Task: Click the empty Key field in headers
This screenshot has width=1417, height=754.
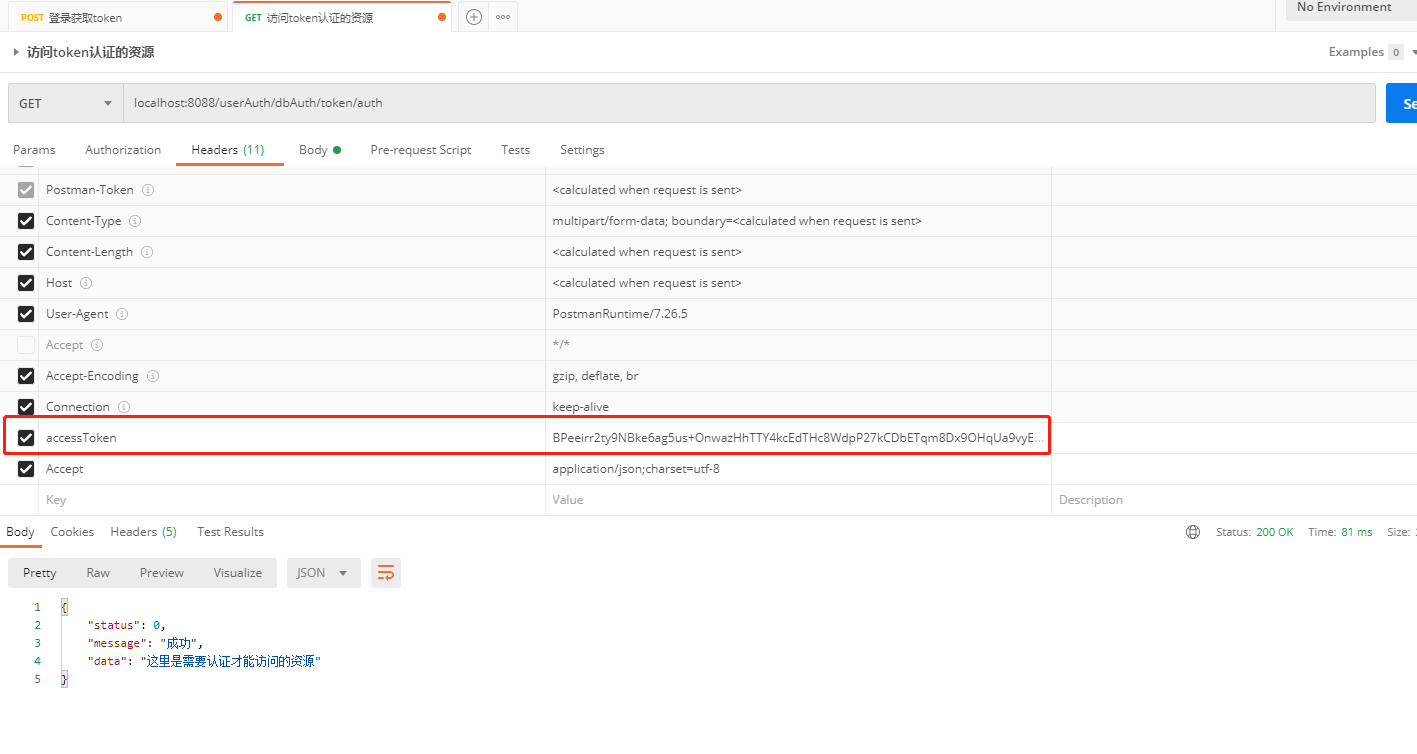Action: [294, 500]
